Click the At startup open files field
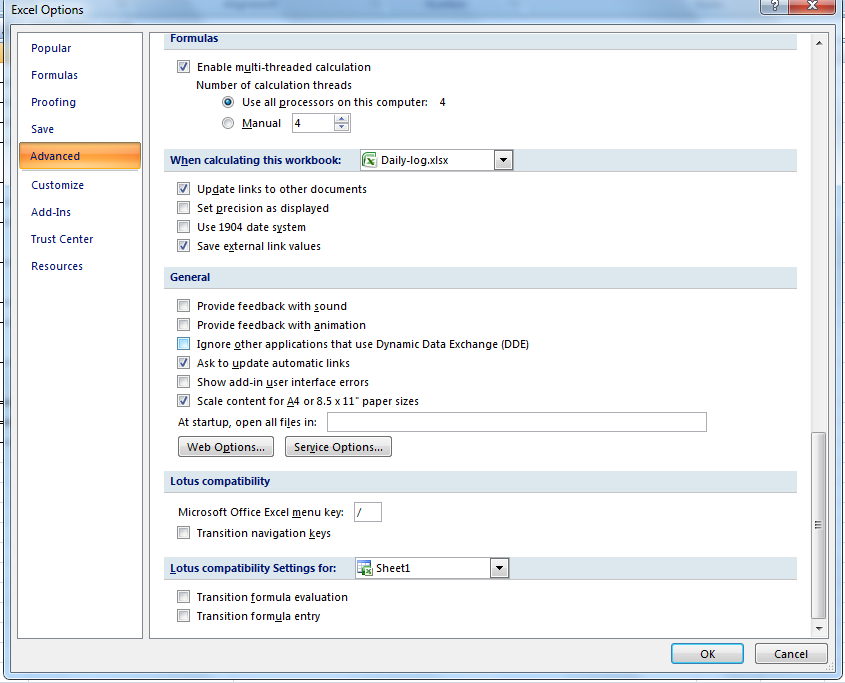Screen dimensions: 845x683 (517, 422)
